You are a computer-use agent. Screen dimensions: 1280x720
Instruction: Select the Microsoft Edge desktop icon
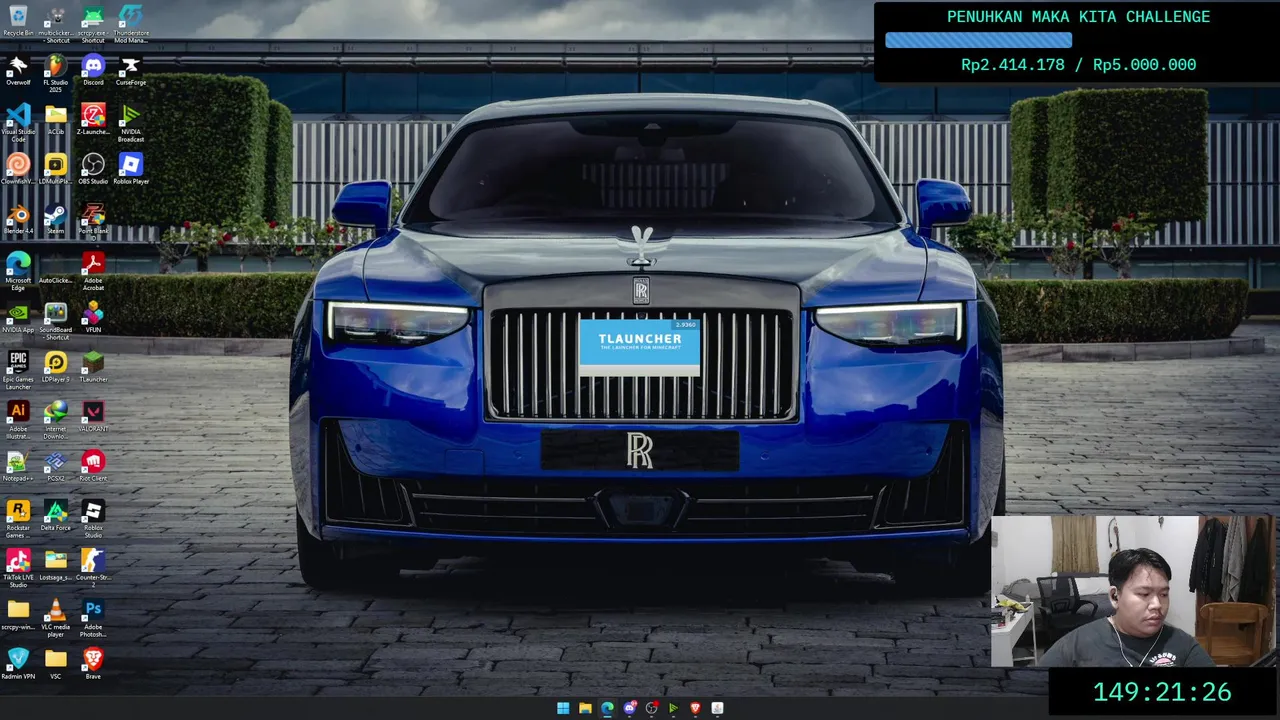coord(18,272)
